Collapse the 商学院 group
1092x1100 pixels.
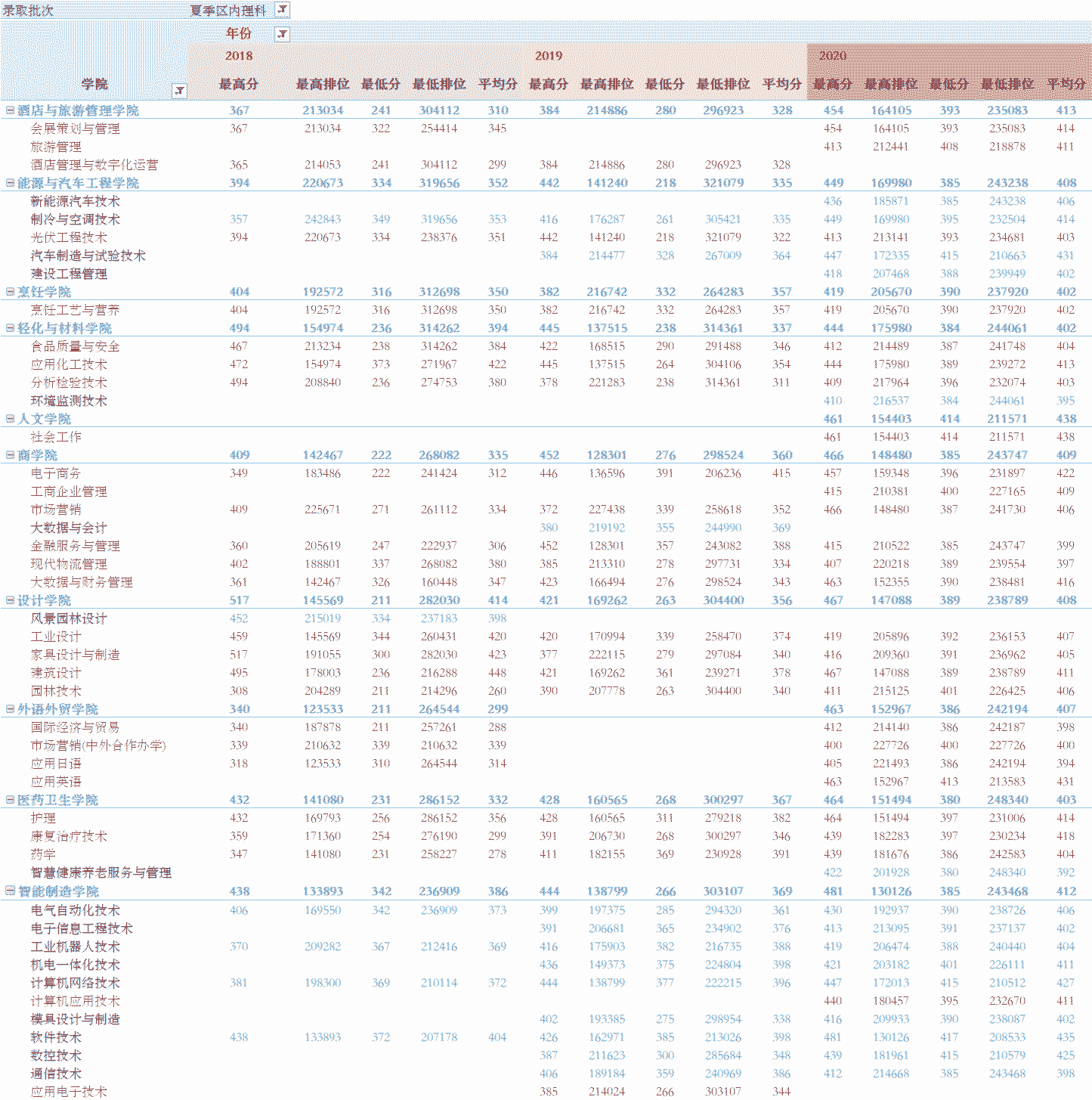coord(10,455)
